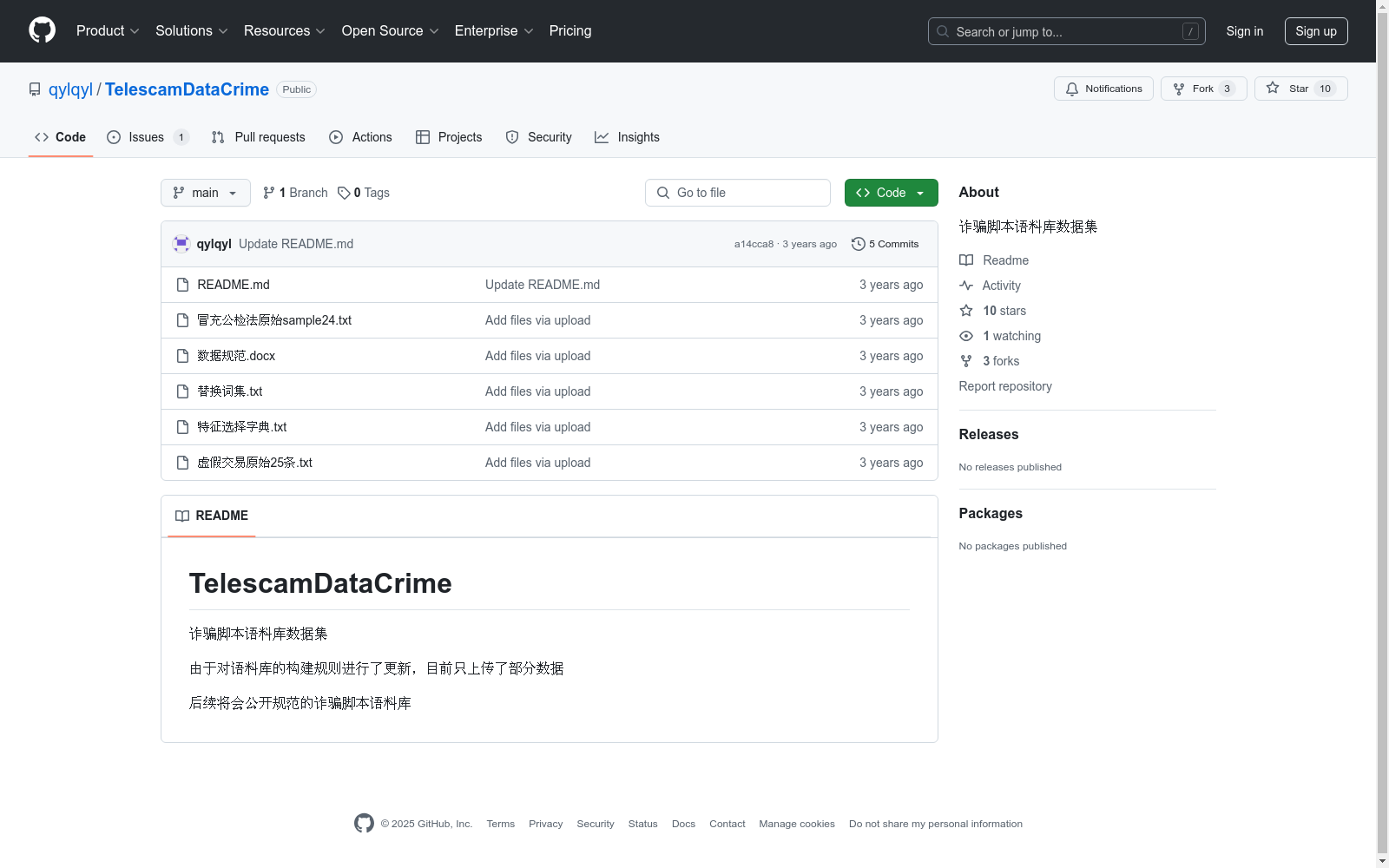Expand the Solutions menu
The height and width of the screenshot is (868, 1389).
[x=191, y=30]
